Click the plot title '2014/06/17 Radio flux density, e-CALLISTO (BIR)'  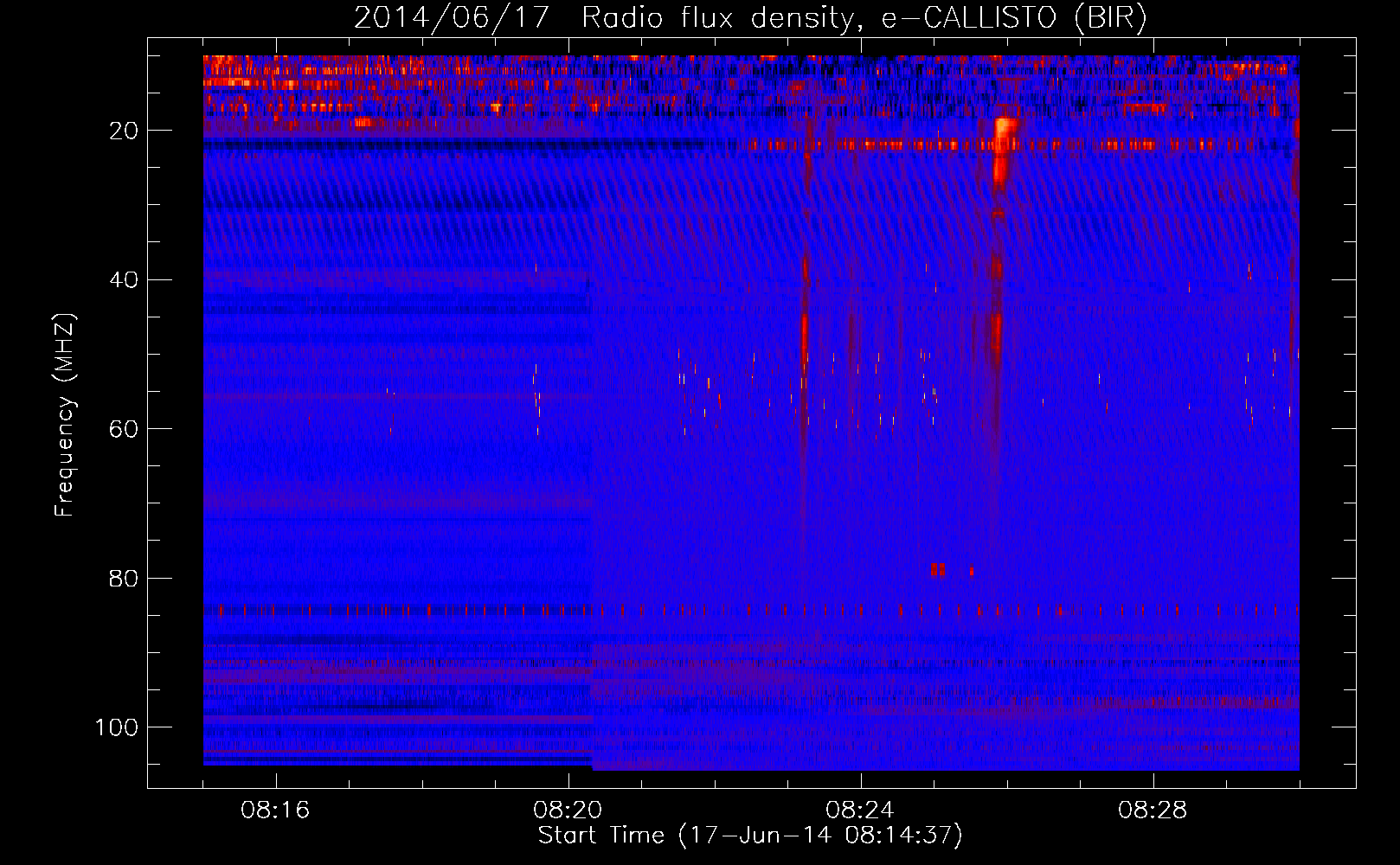coord(750,17)
